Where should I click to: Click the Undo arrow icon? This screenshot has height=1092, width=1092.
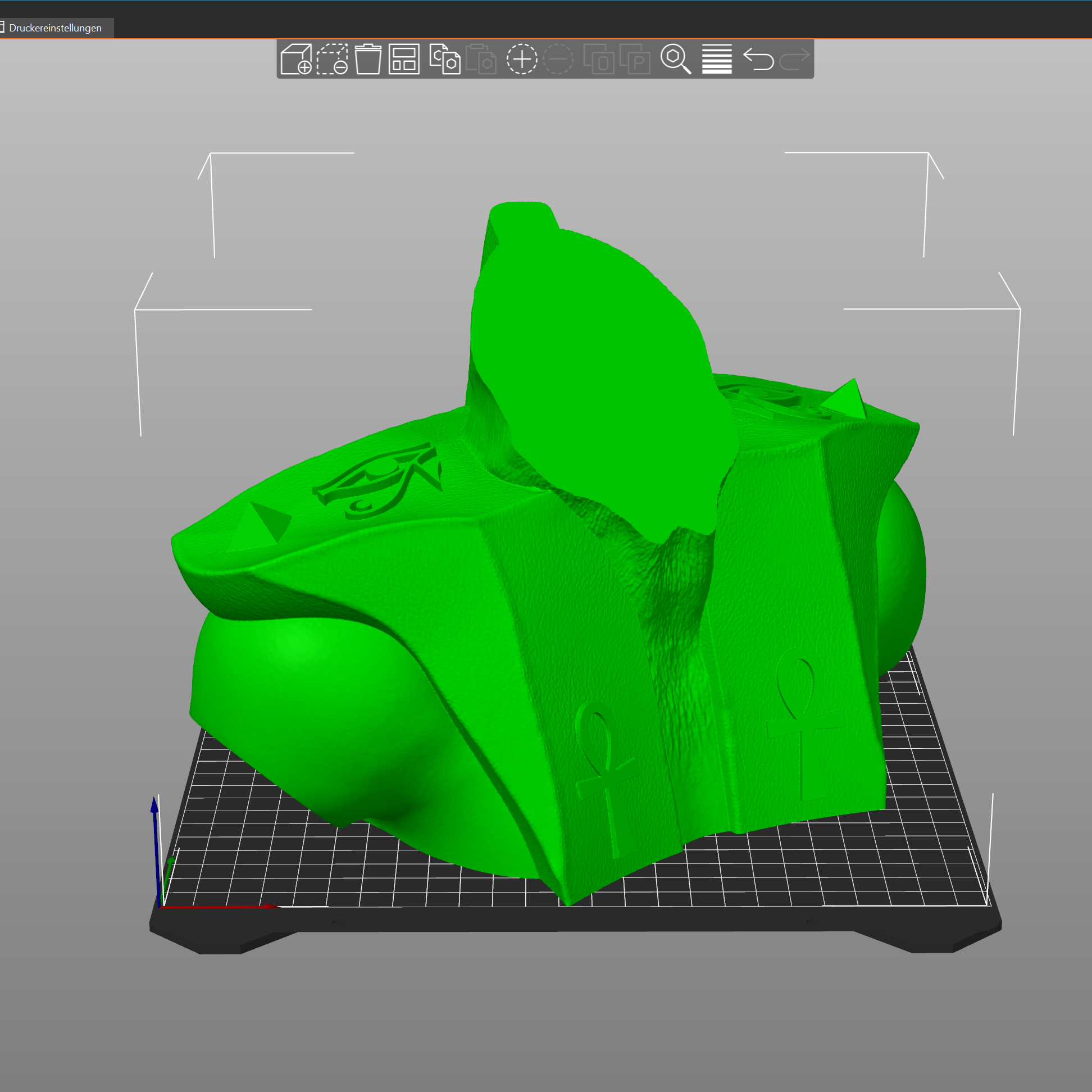(x=758, y=59)
